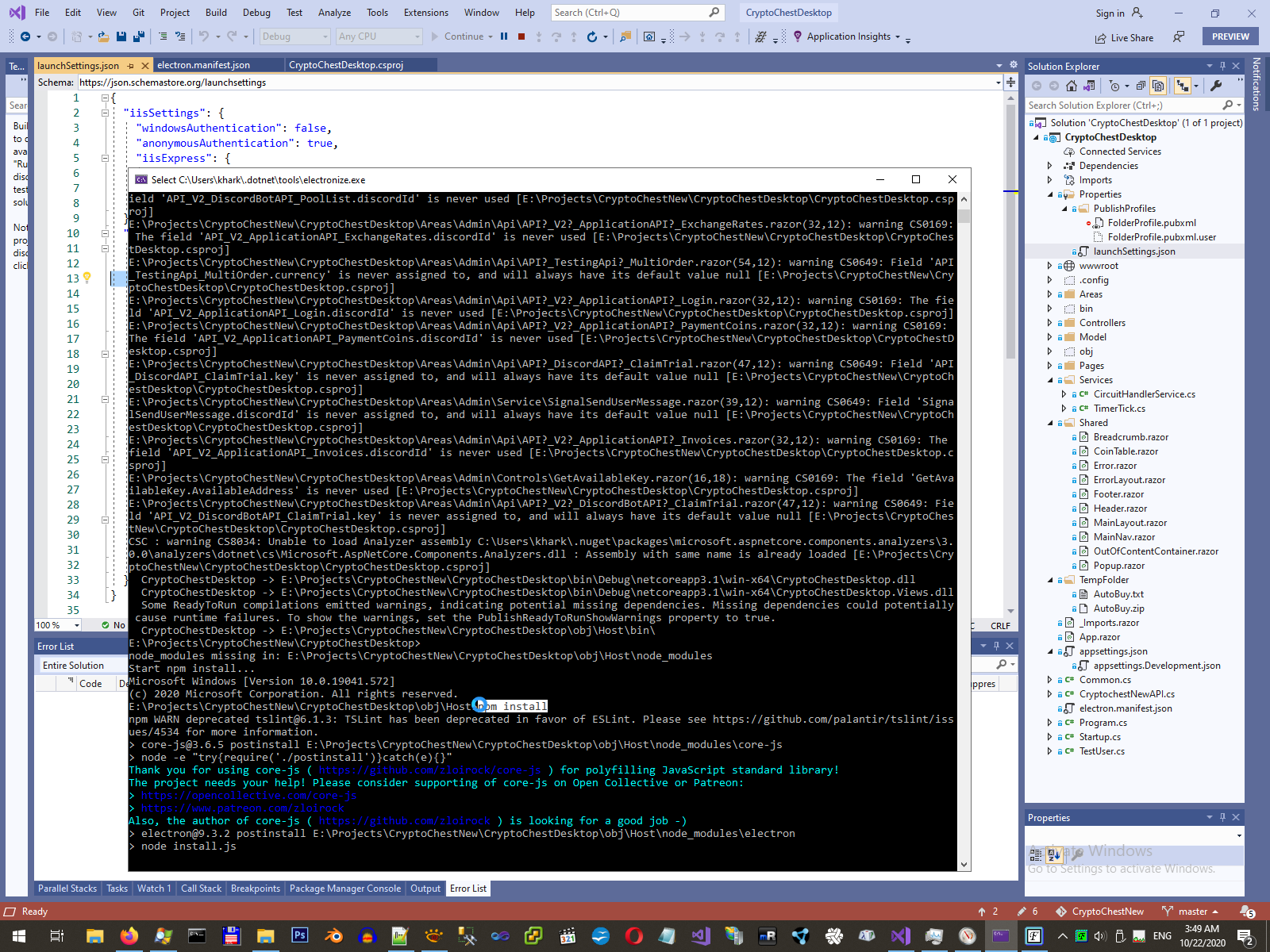Open the Package Manager Console tab
1270x952 pixels.
coord(345,889)
